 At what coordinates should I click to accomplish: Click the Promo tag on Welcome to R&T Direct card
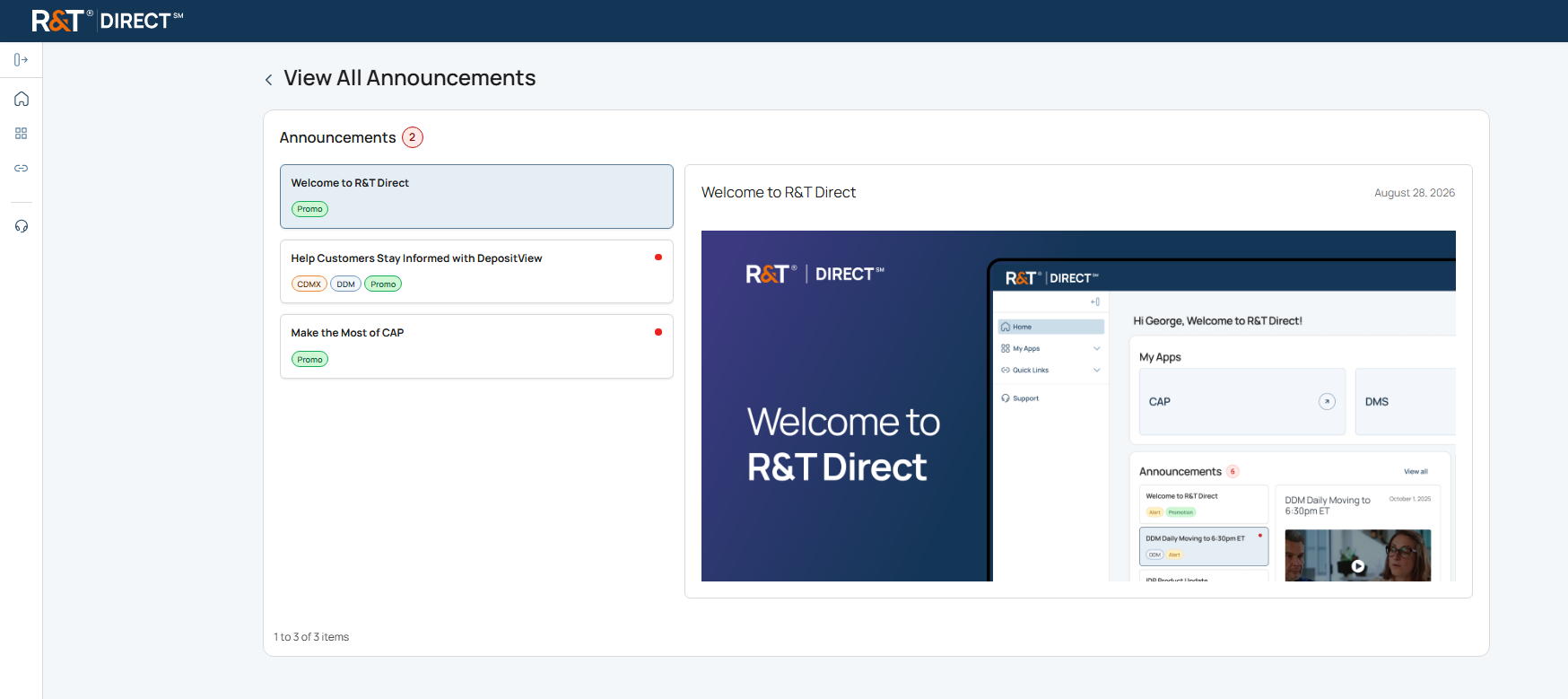pyautogui.click(x=309, y=209)
